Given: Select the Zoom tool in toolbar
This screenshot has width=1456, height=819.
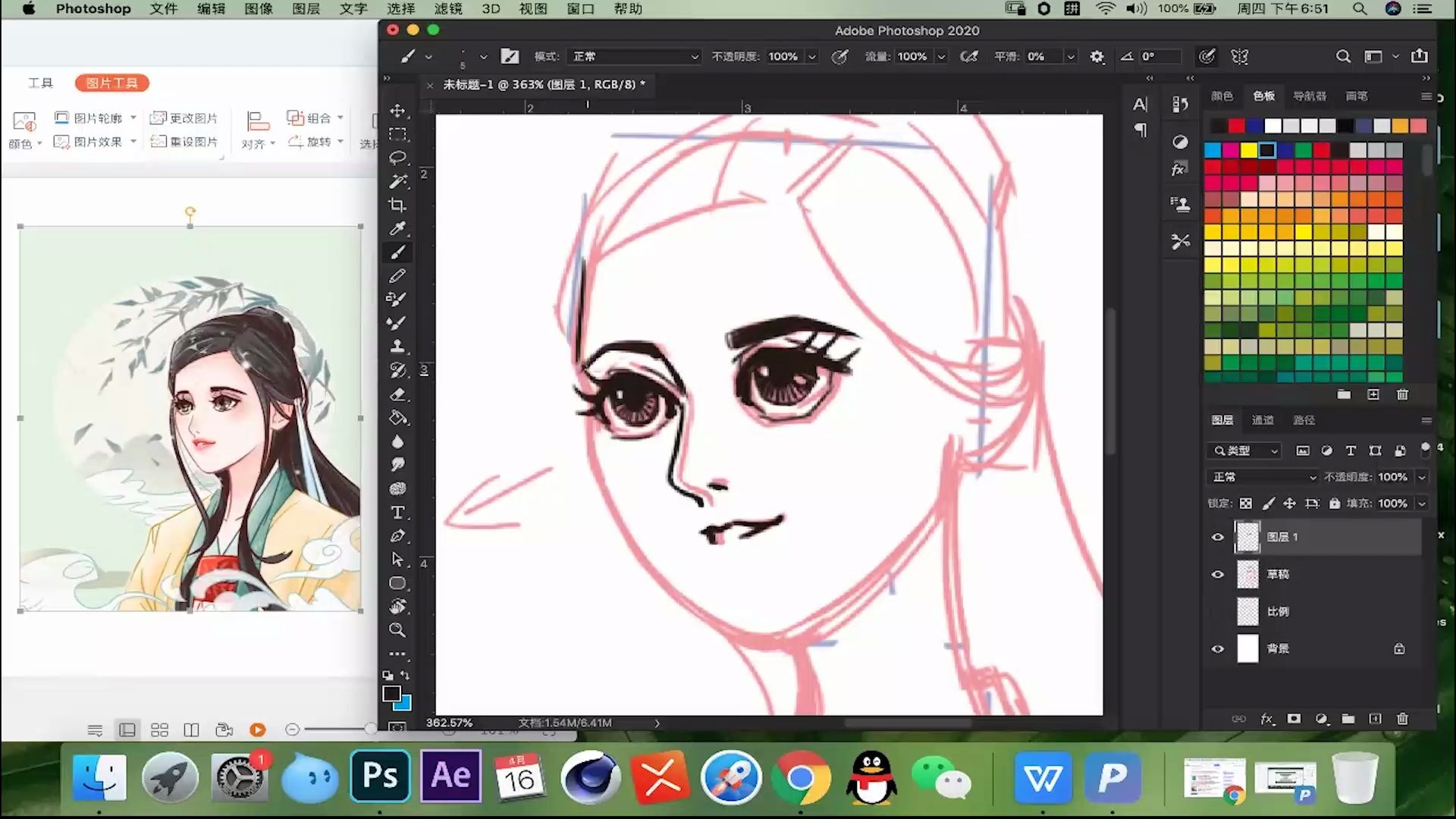Looking at the screenshot, I should click(397, 630).
